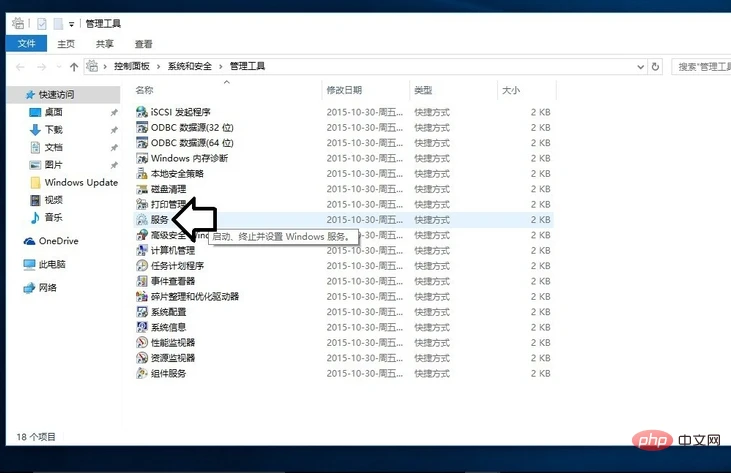Switch to the 共享 ribbon tab

point(104,44)
